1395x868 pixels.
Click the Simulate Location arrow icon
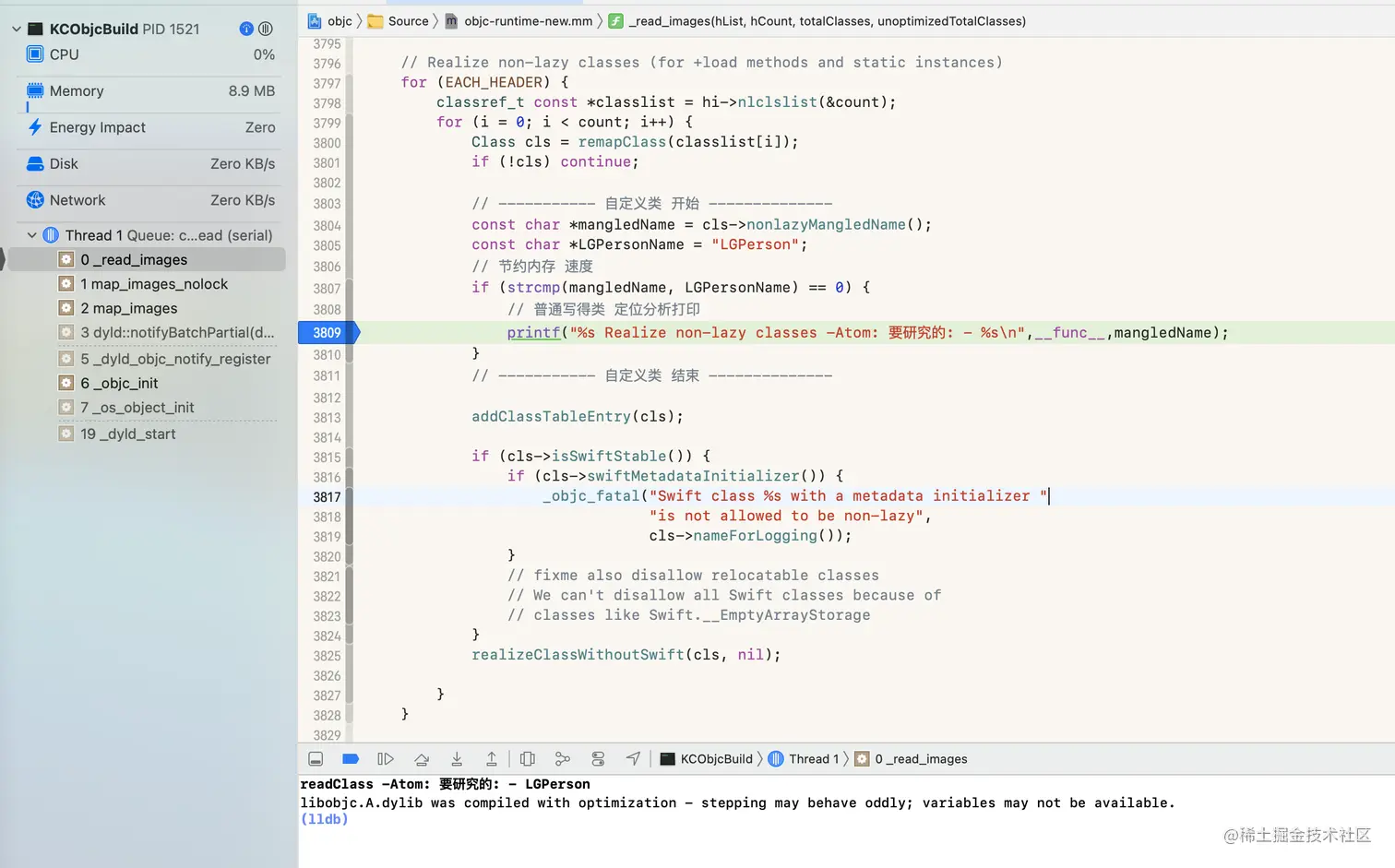pyautogui.click(x=633, y=759)
